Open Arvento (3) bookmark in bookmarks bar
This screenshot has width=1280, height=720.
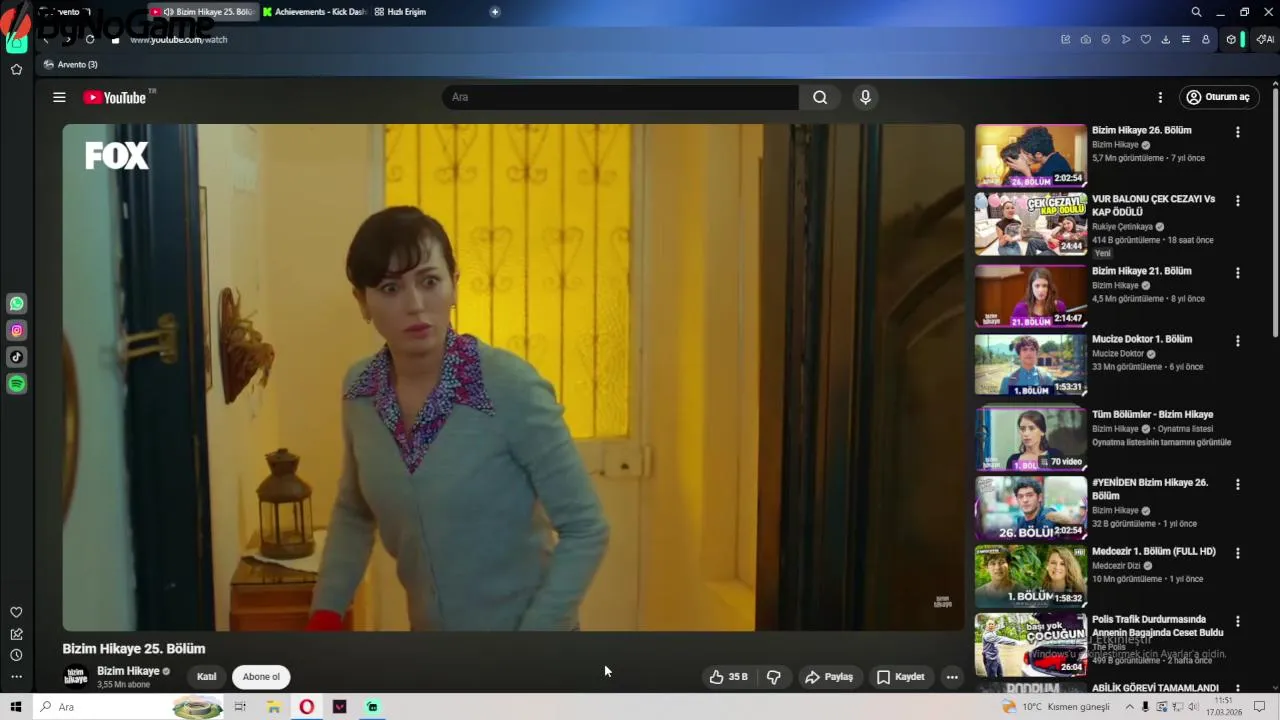tap(71, 64)
